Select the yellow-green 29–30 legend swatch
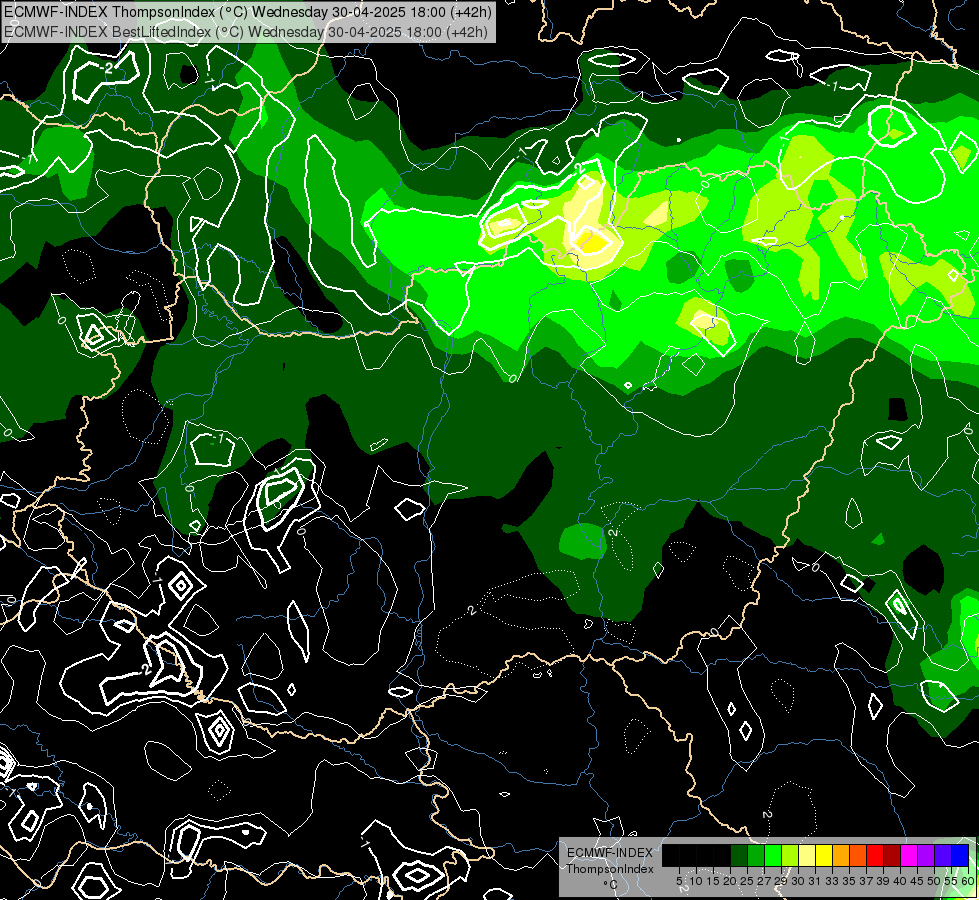This screenshot has width=979, height=900. click(x=790, y=856)
